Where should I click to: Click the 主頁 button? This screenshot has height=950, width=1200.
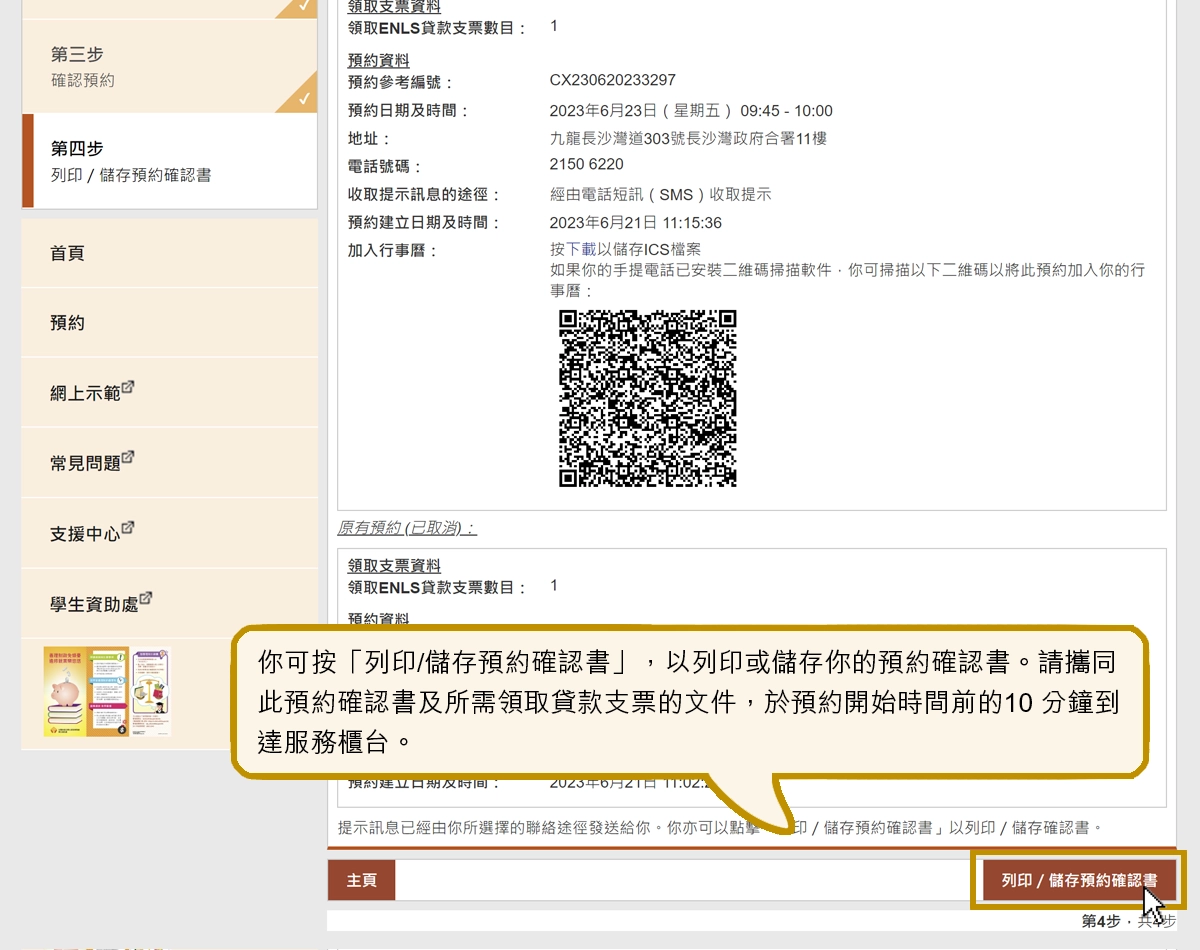pyautogui.click(x=361, y=879)
